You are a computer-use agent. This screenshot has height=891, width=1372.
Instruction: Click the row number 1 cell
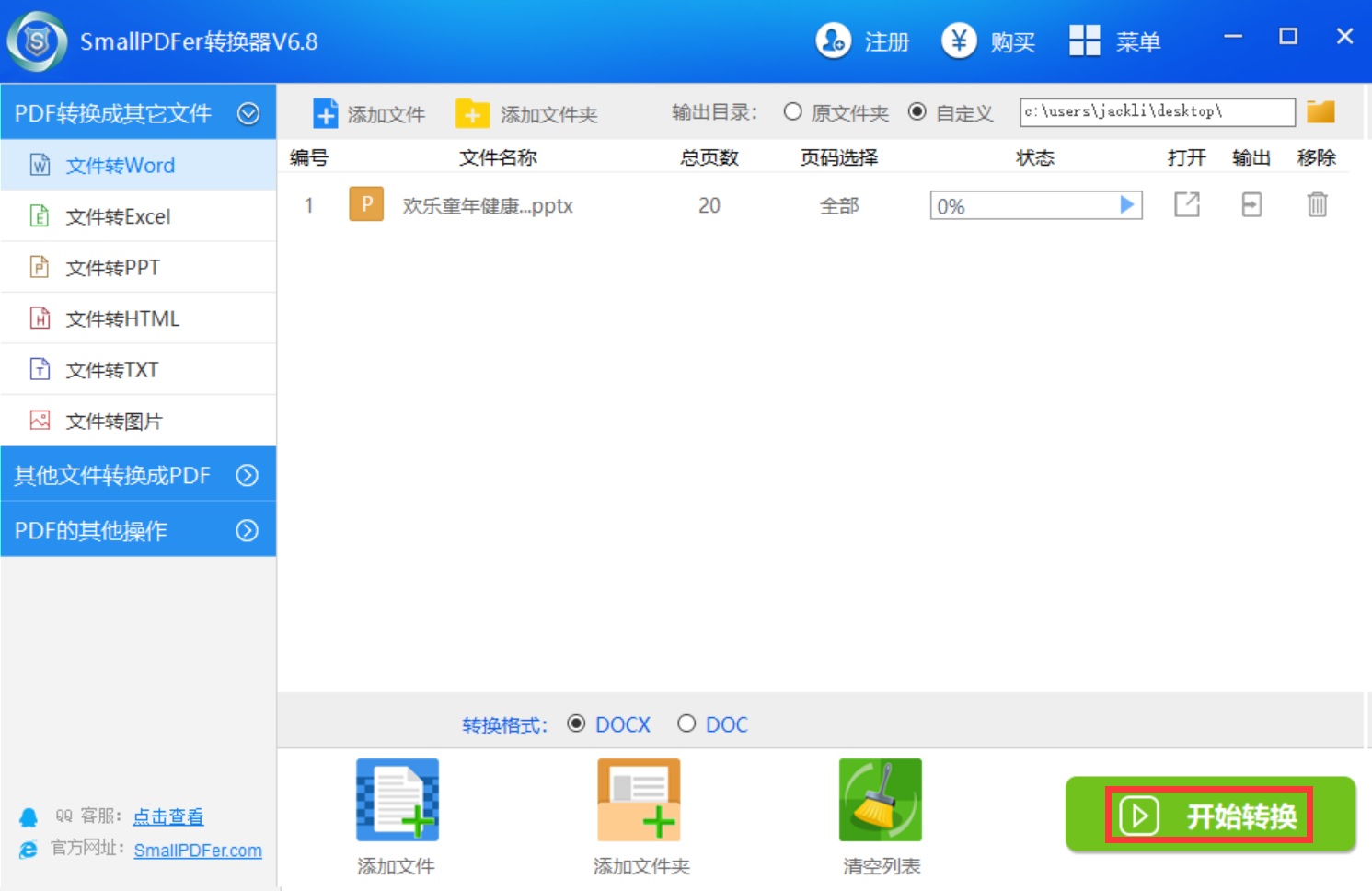309,205
